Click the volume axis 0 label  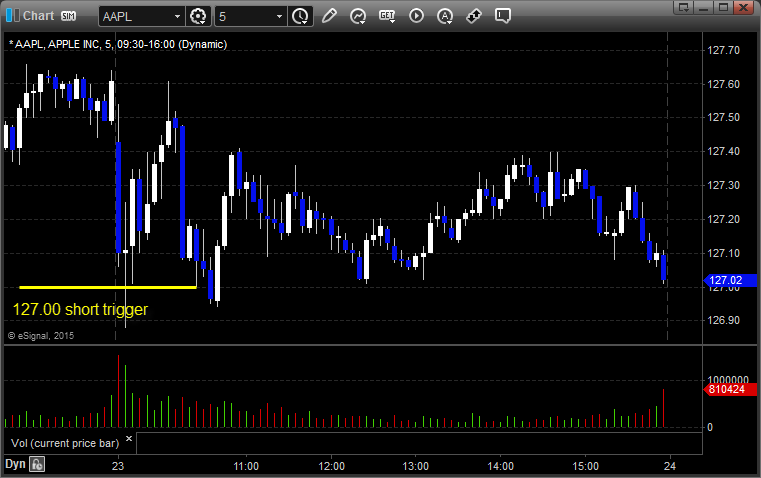coord(710,428)
